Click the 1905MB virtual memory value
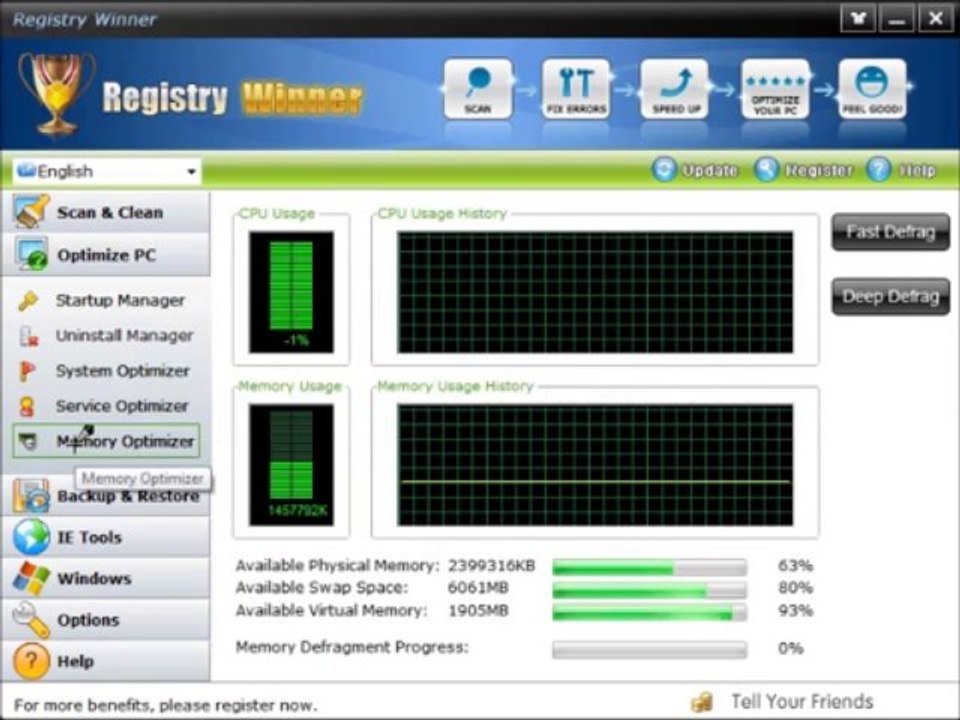960x720 pixels. (478, 610)
